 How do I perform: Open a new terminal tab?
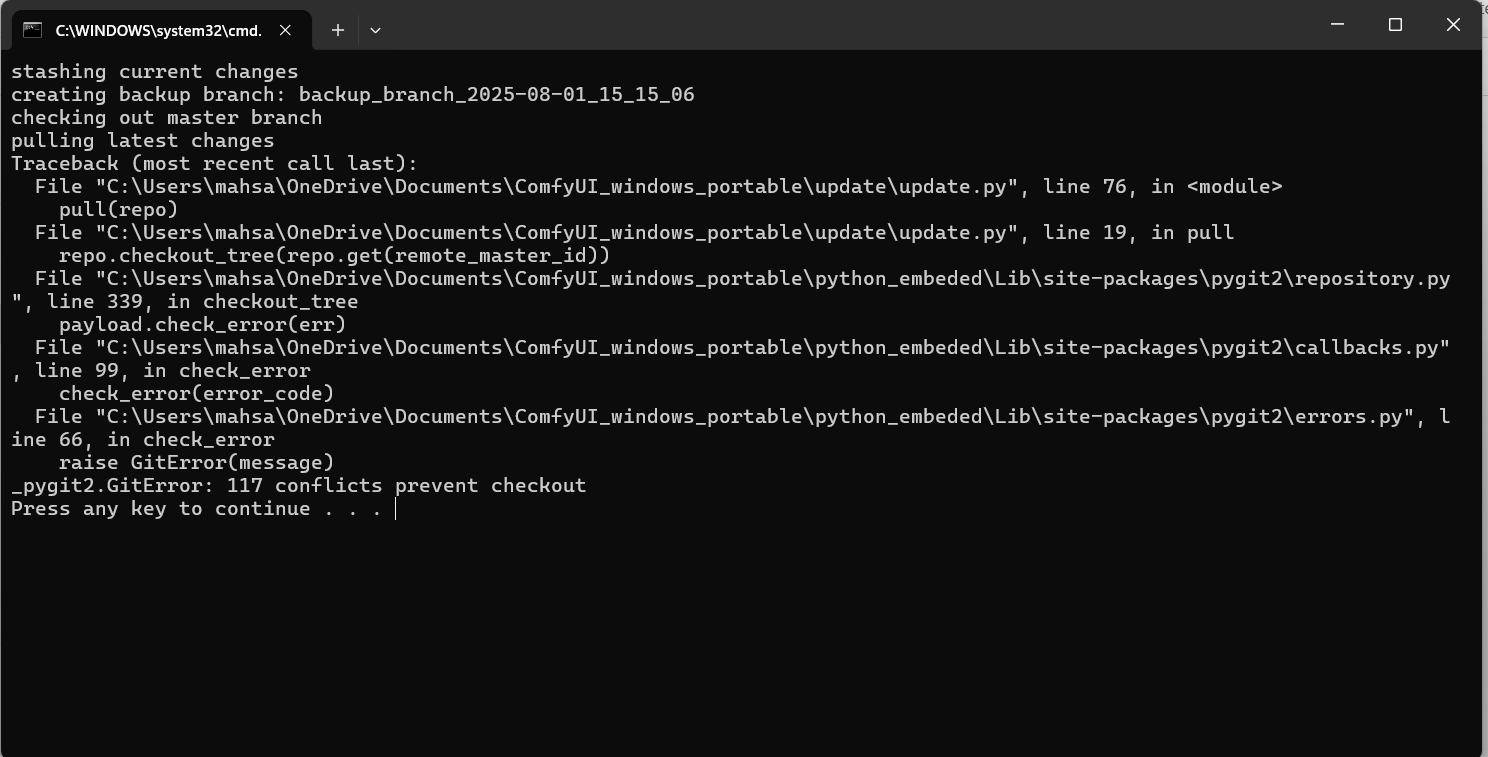click(x=338, y=30)
